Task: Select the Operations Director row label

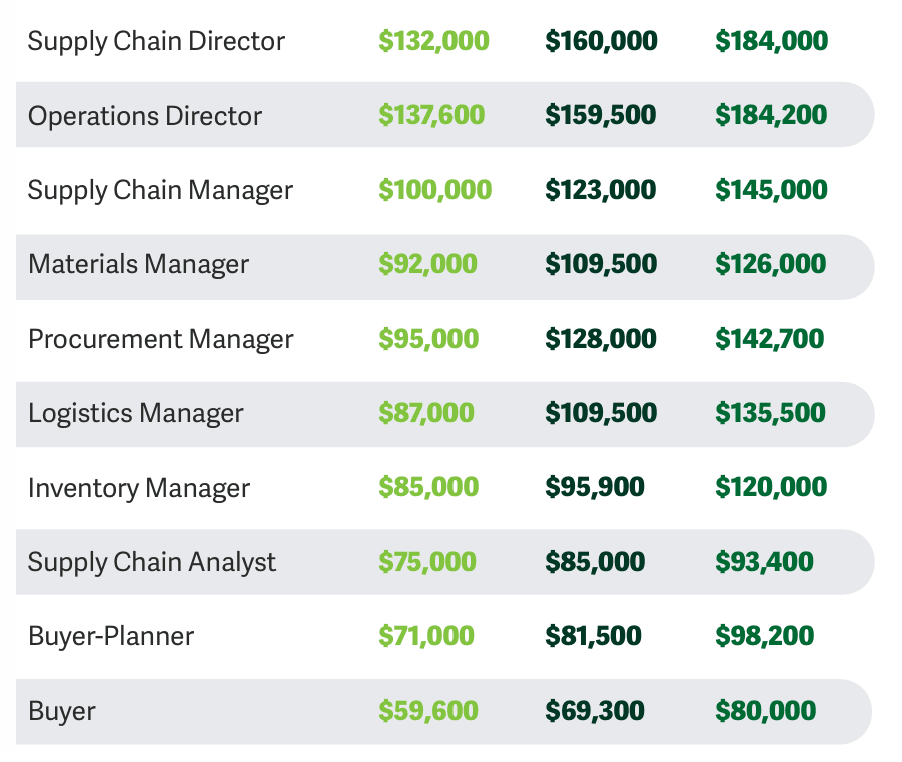Action: tap(145, 116)
